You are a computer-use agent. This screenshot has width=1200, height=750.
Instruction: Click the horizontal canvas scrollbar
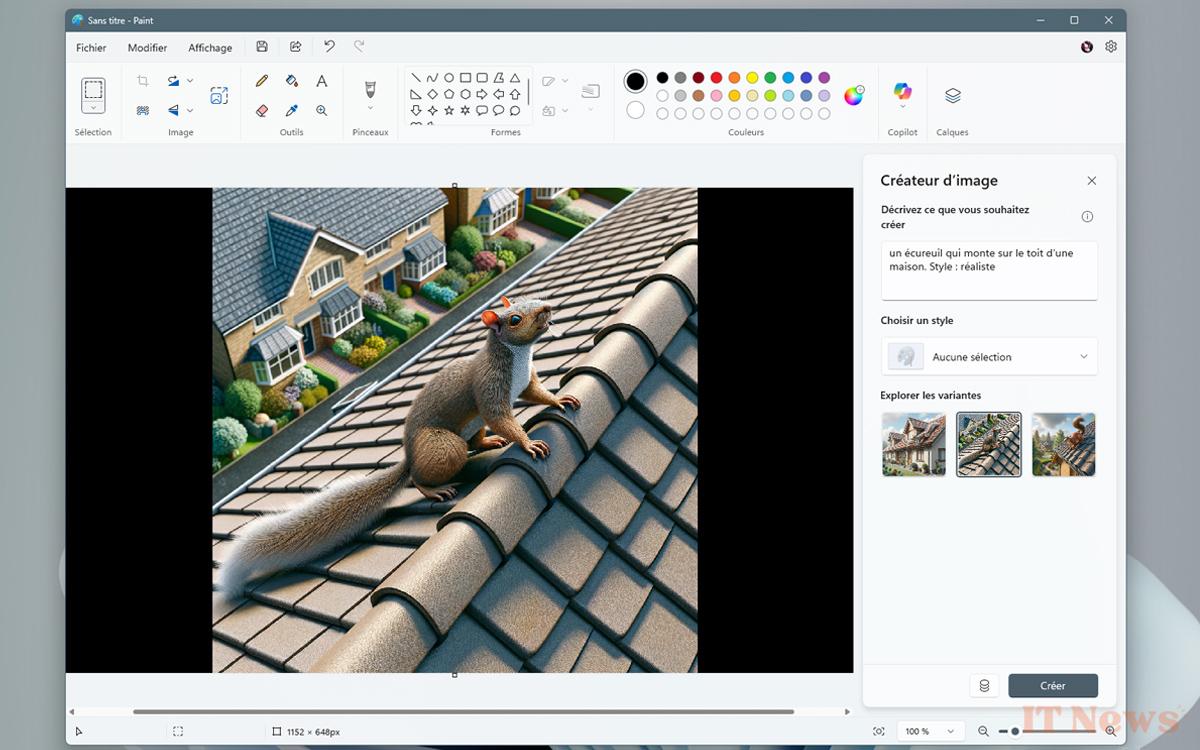(x=463, y=712)
